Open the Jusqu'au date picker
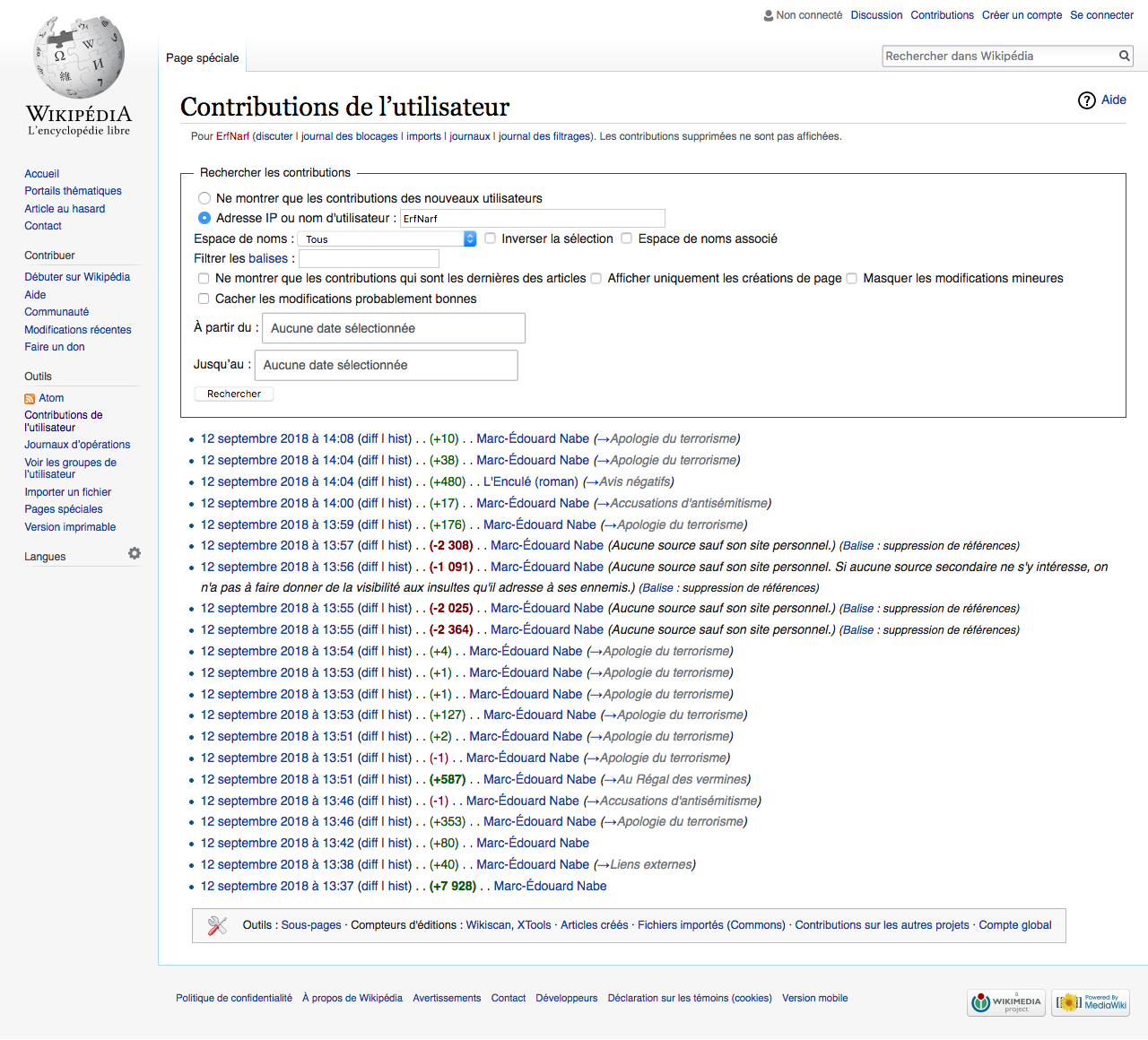 pos(387,365)
